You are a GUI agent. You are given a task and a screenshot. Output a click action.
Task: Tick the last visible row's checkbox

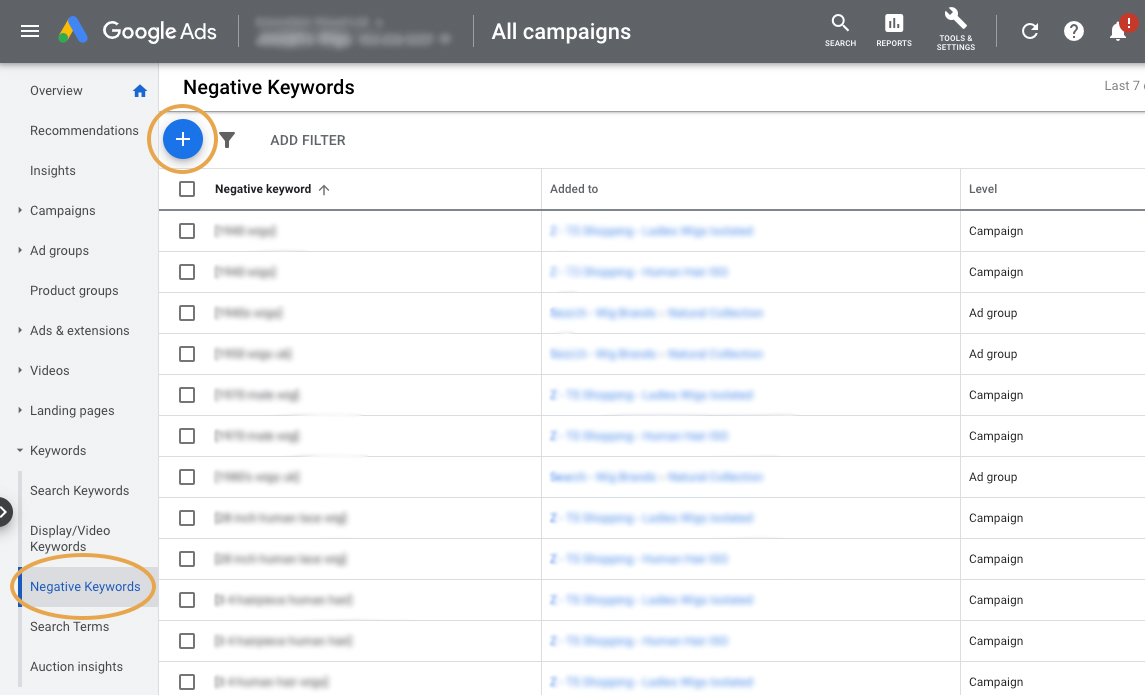[187, 681]
